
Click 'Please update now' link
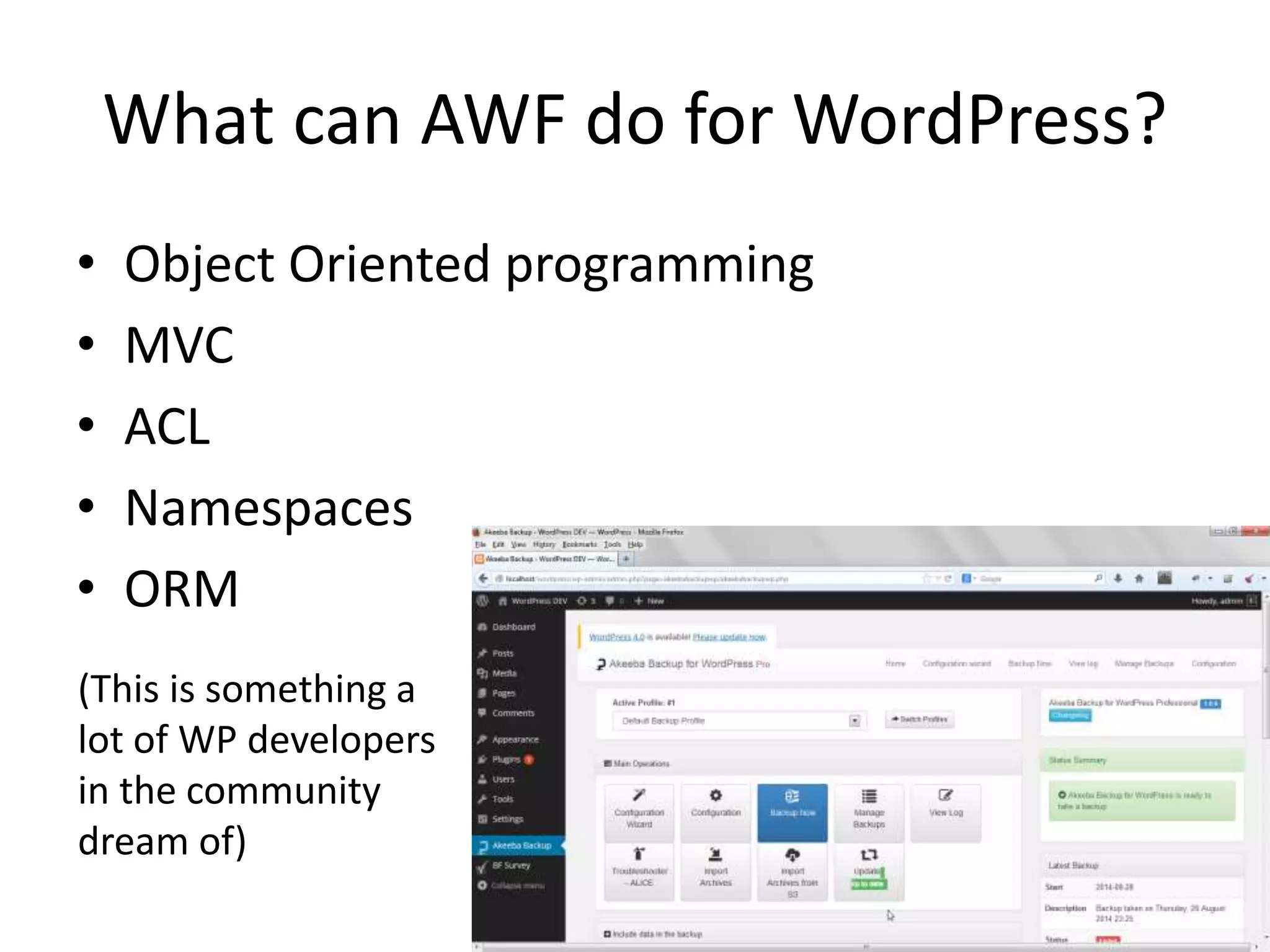pos(729,637)
